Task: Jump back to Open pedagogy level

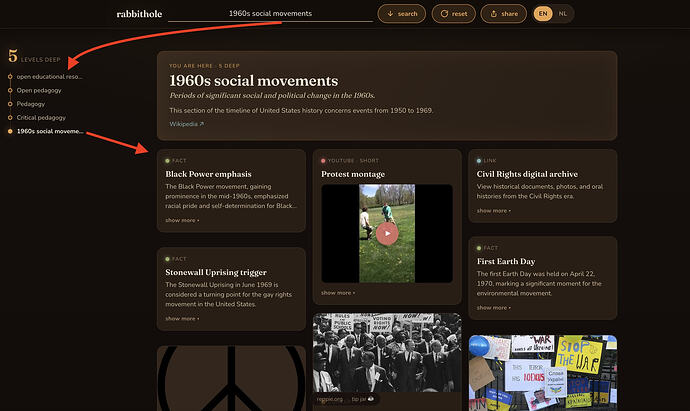Action: point(39,90)
